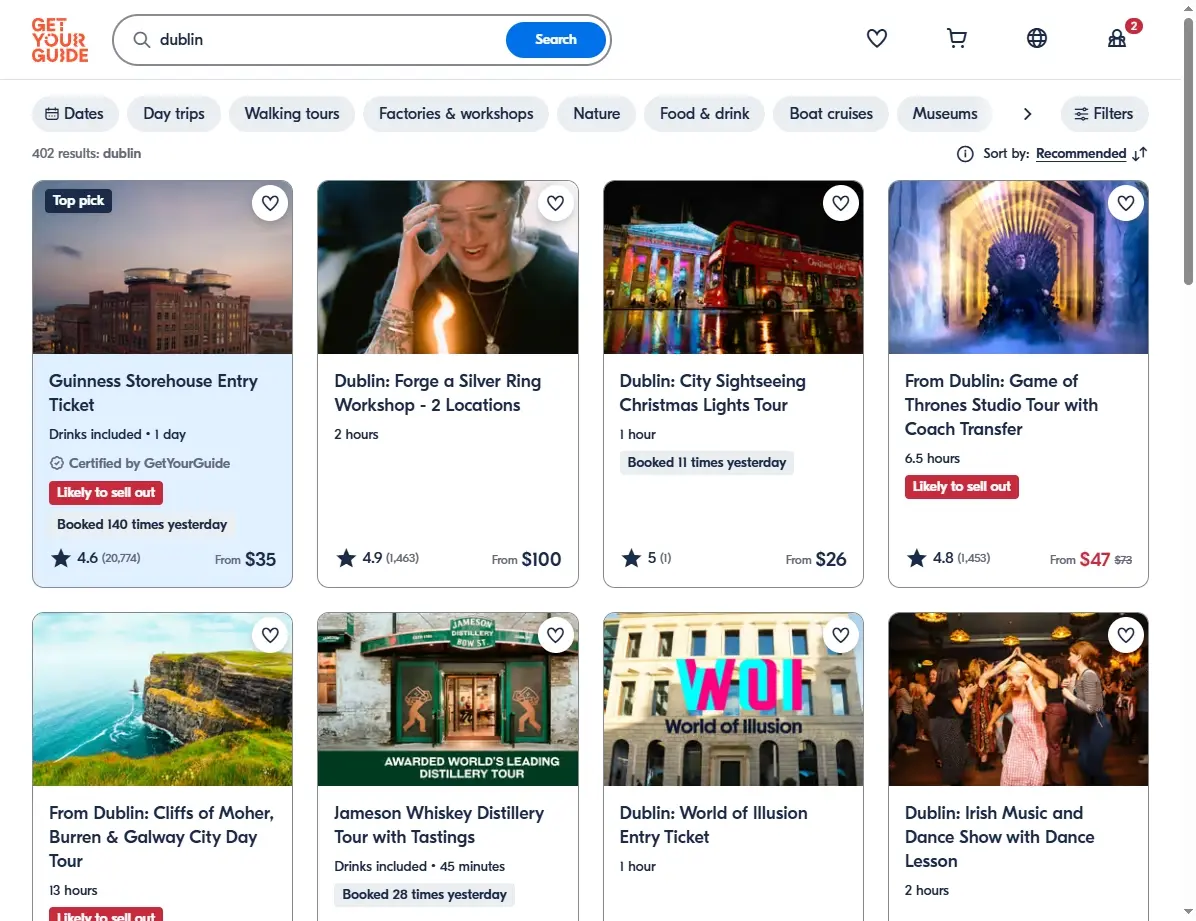Image resolution: width=1196 pixels, height=921 pixels.
Task: Click 'Booked 28 times yesterday' label
Action: 424,894
